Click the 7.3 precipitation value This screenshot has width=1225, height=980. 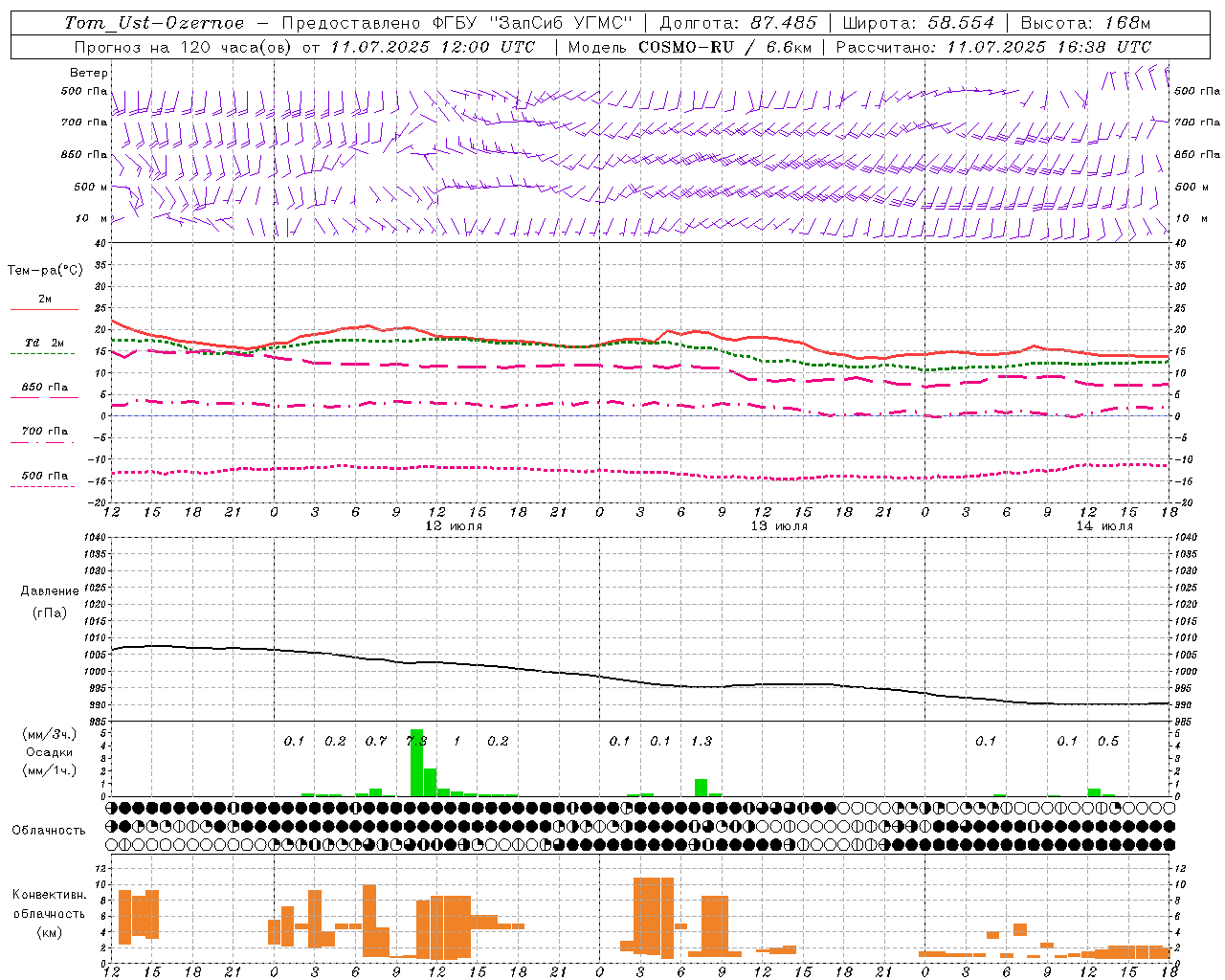[x=416, y=741]
